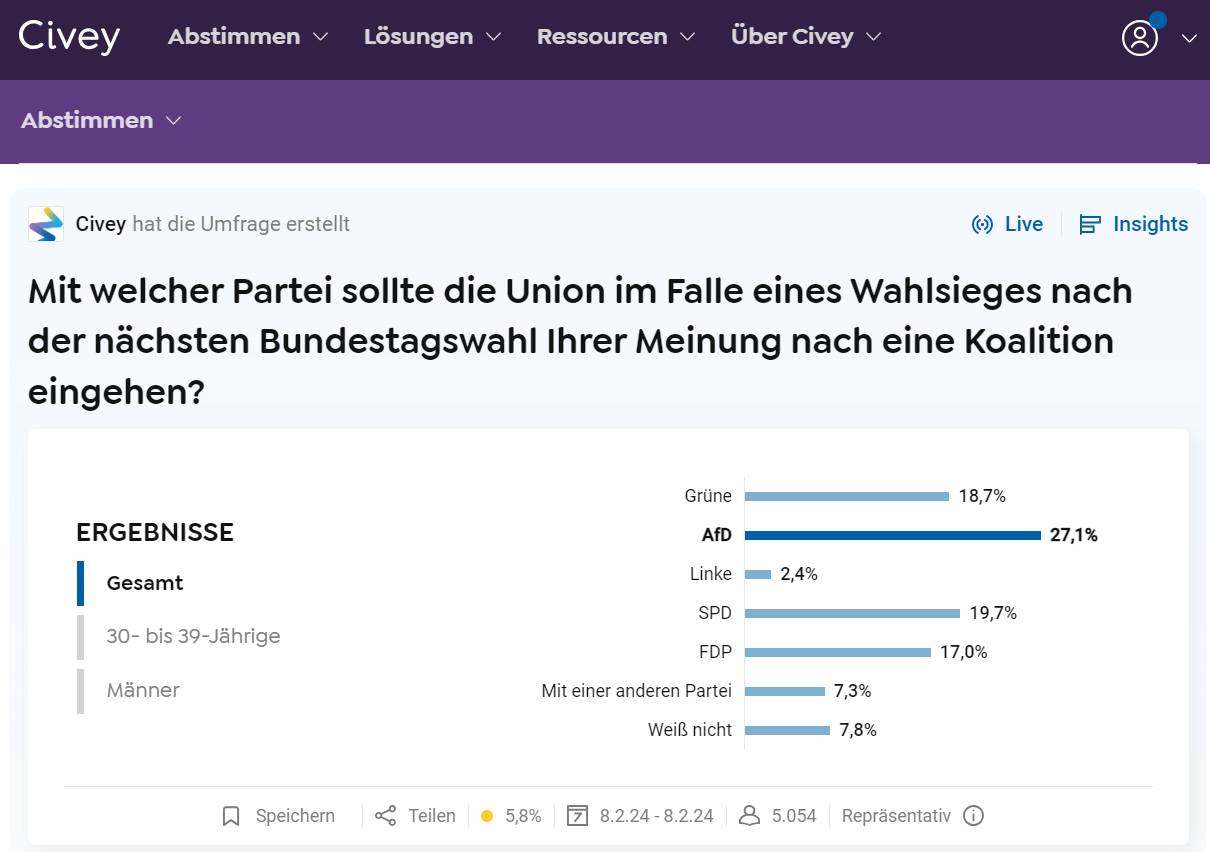Open the user account profile icon
The image size is (1210, 852).
(x=1140, y=38)
